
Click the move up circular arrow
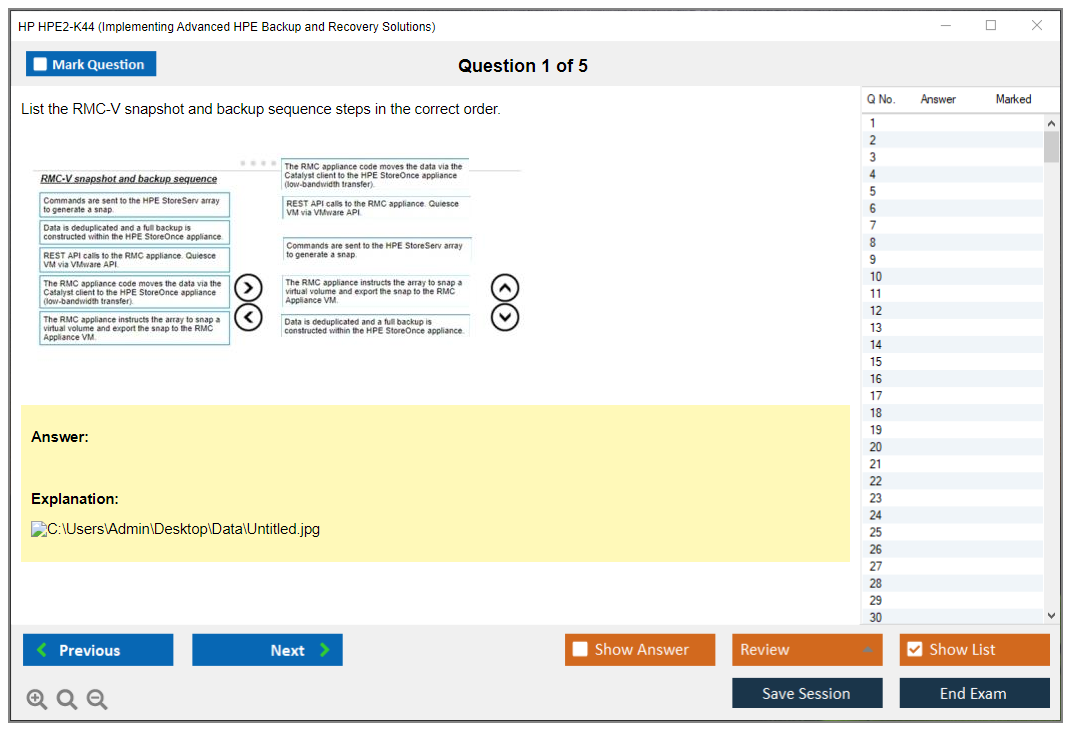pyautogui.click(x=505, y=289)
